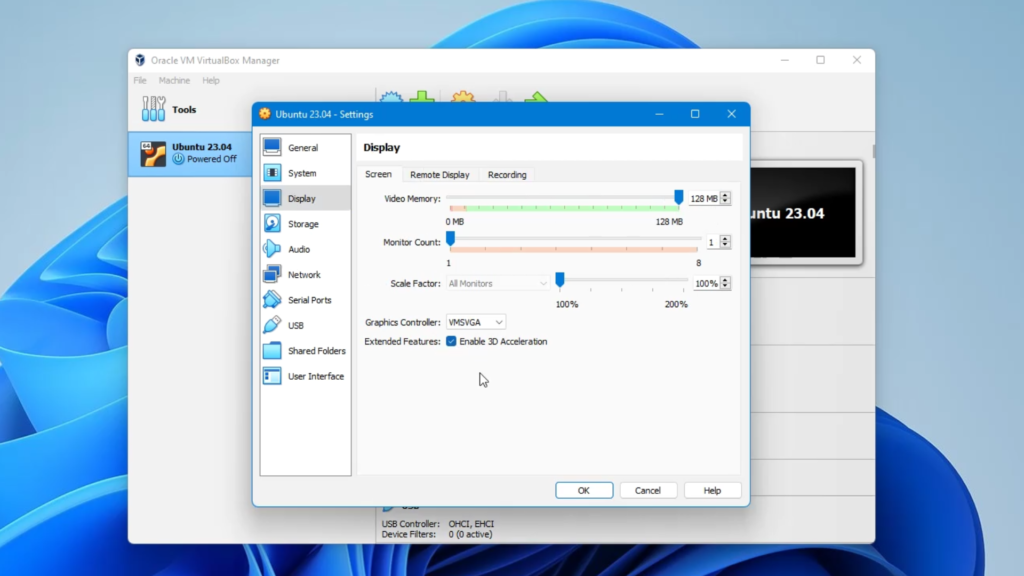The height and width of the screenshot is (576, 1024).
Task: Decrease Monitor Count with spinner down arrow
Action: 725,246
